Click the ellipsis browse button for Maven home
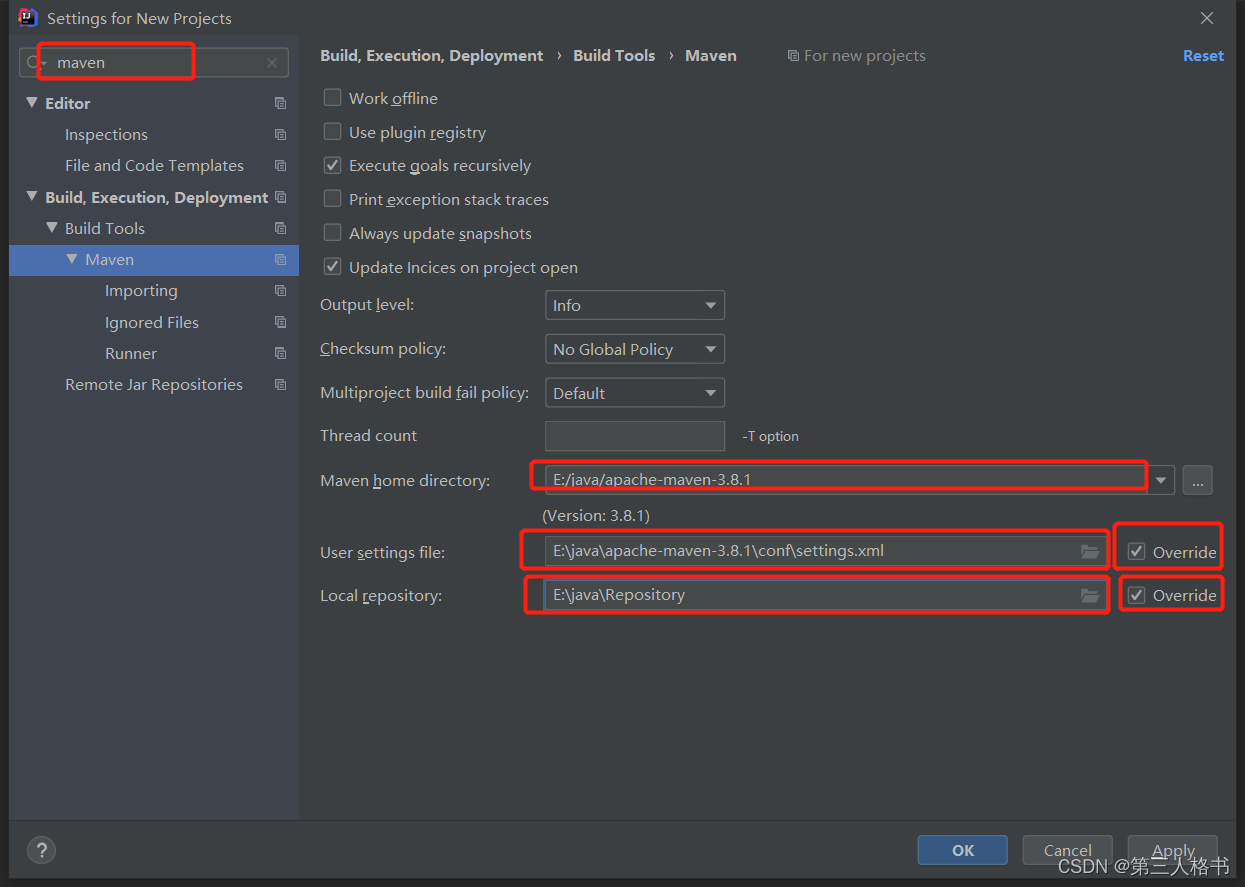The width and height of the screenshot is (1245, 887). pyautogui.click(x=1197, y=480)
